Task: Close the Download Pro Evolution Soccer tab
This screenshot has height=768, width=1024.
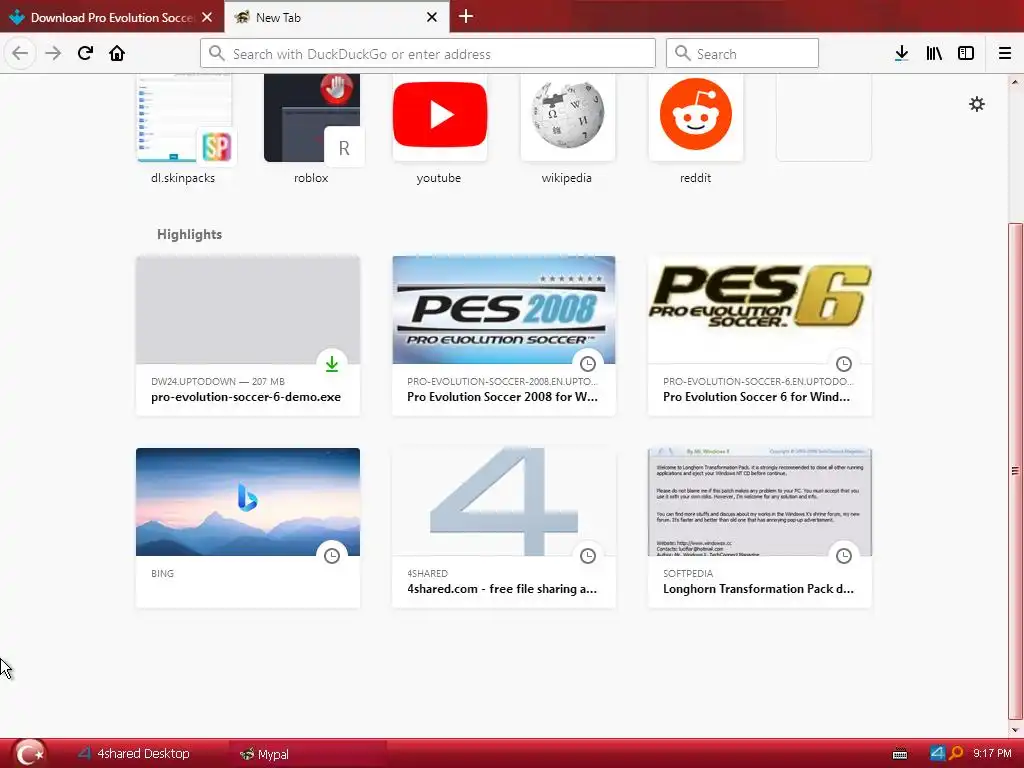Action: (207, 17)
